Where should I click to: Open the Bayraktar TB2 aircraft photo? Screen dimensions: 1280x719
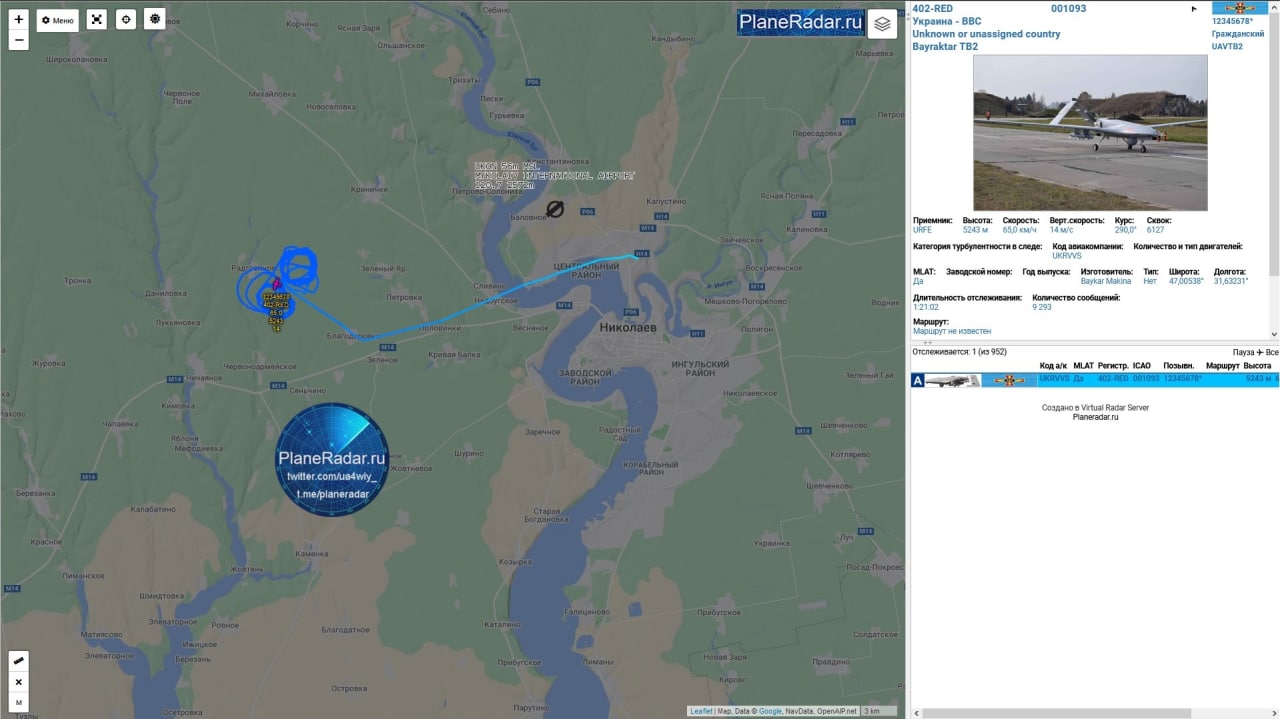pos(1090,132)
